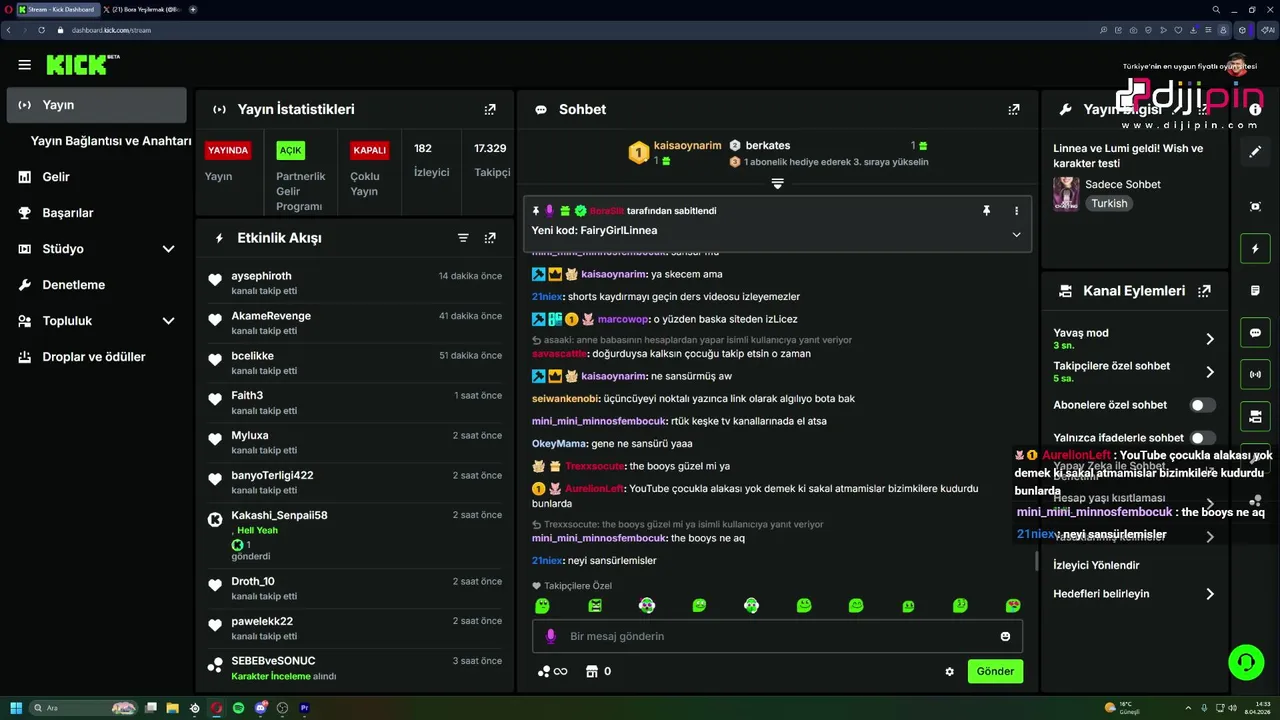Click the KAPALI multistream badge
The height and width of the screenshot is (720, 1280).
[370, 151]
